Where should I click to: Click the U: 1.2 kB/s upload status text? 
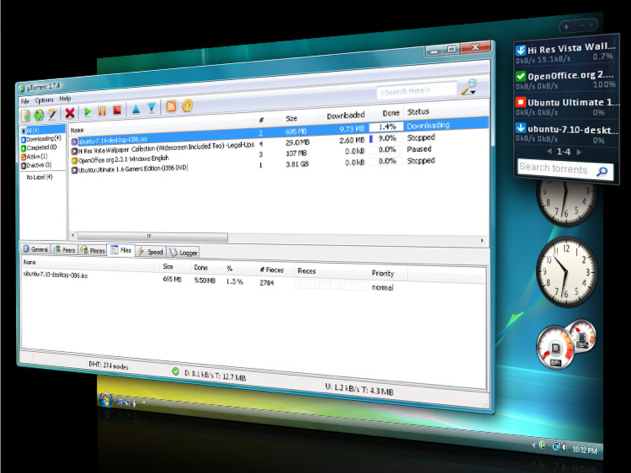(x=359, y=389)
